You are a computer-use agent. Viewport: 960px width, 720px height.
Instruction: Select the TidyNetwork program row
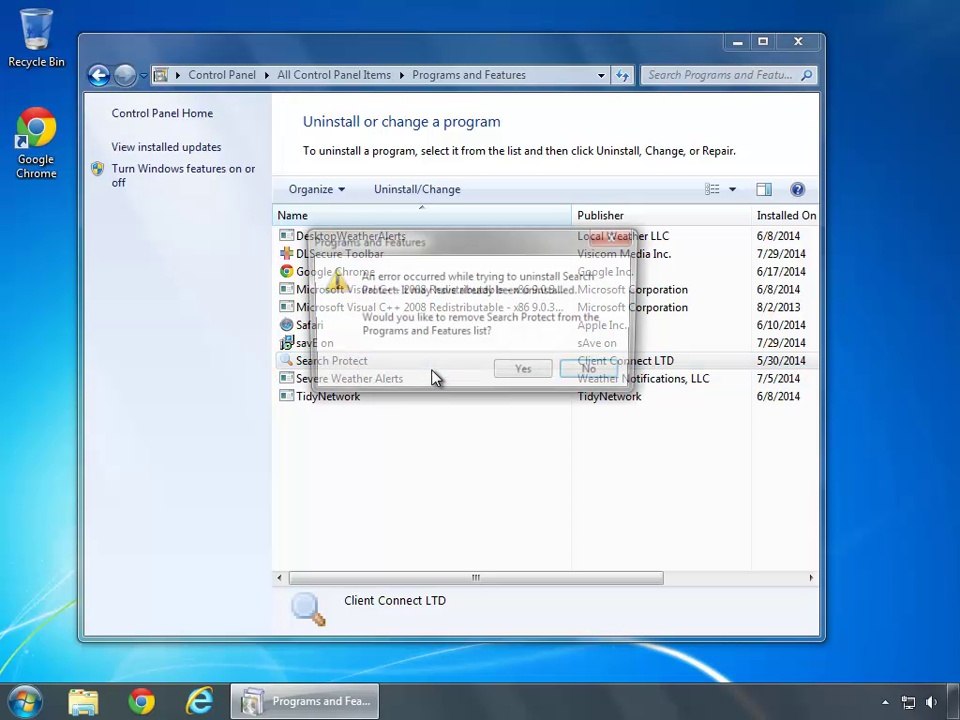(546, 396)
